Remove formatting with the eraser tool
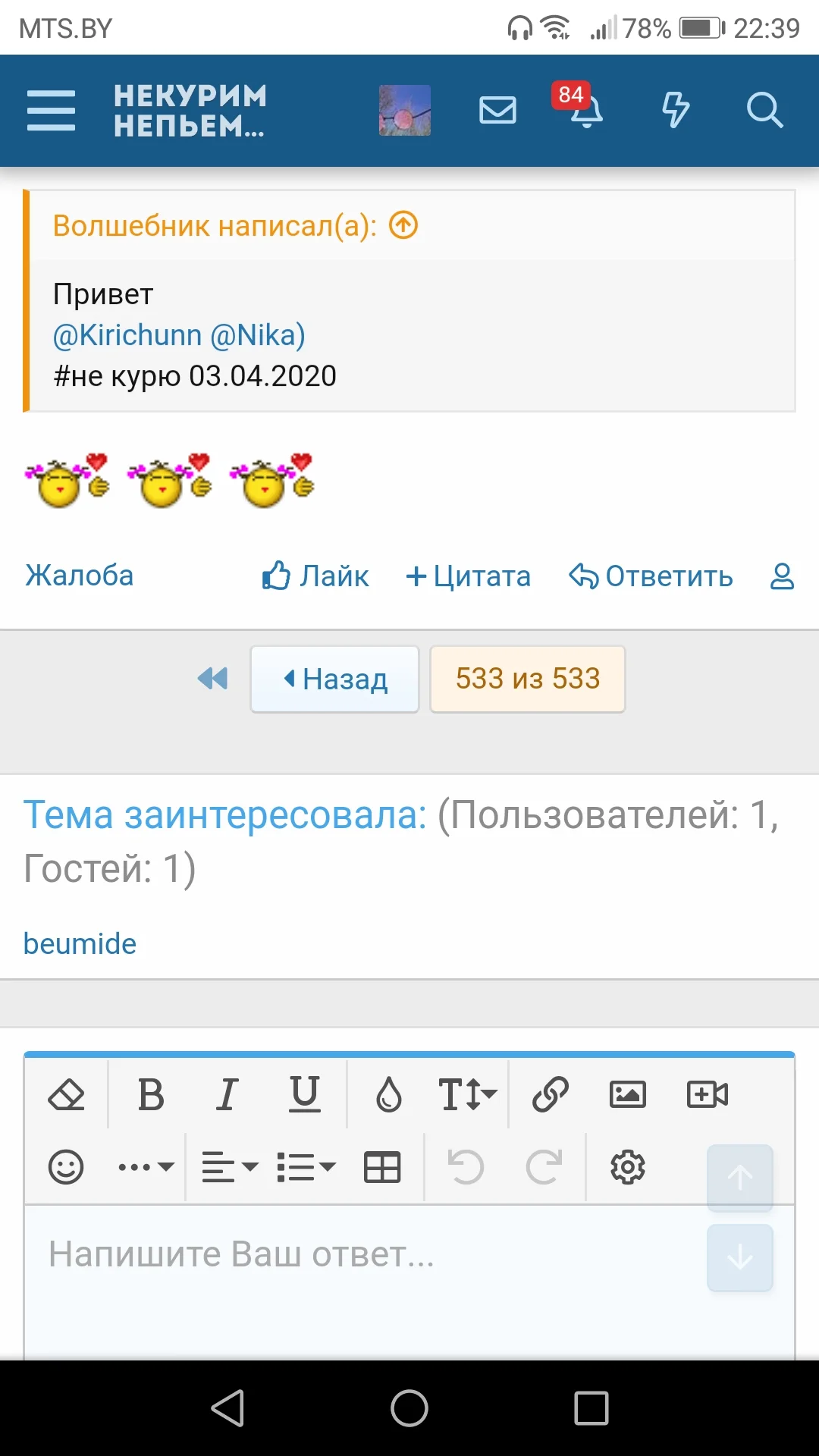Image resolution: width=819 pixels, height=1456 pixels. [x=67, y=1093]
